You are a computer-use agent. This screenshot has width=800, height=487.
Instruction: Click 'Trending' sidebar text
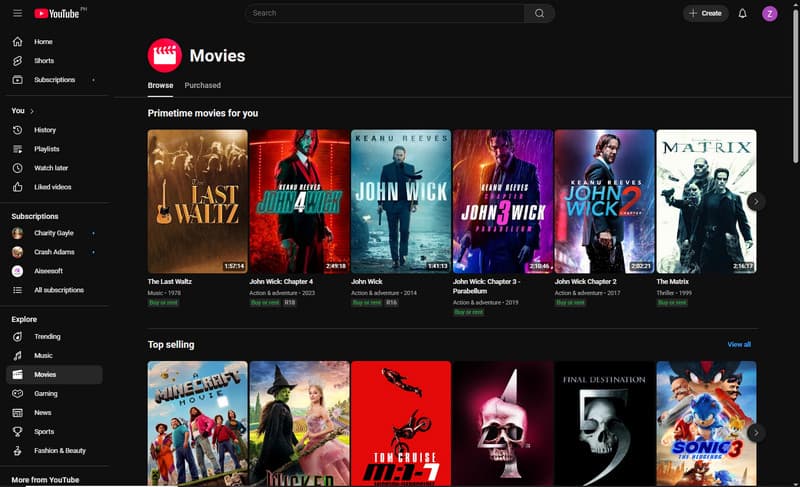click(47, 337)
